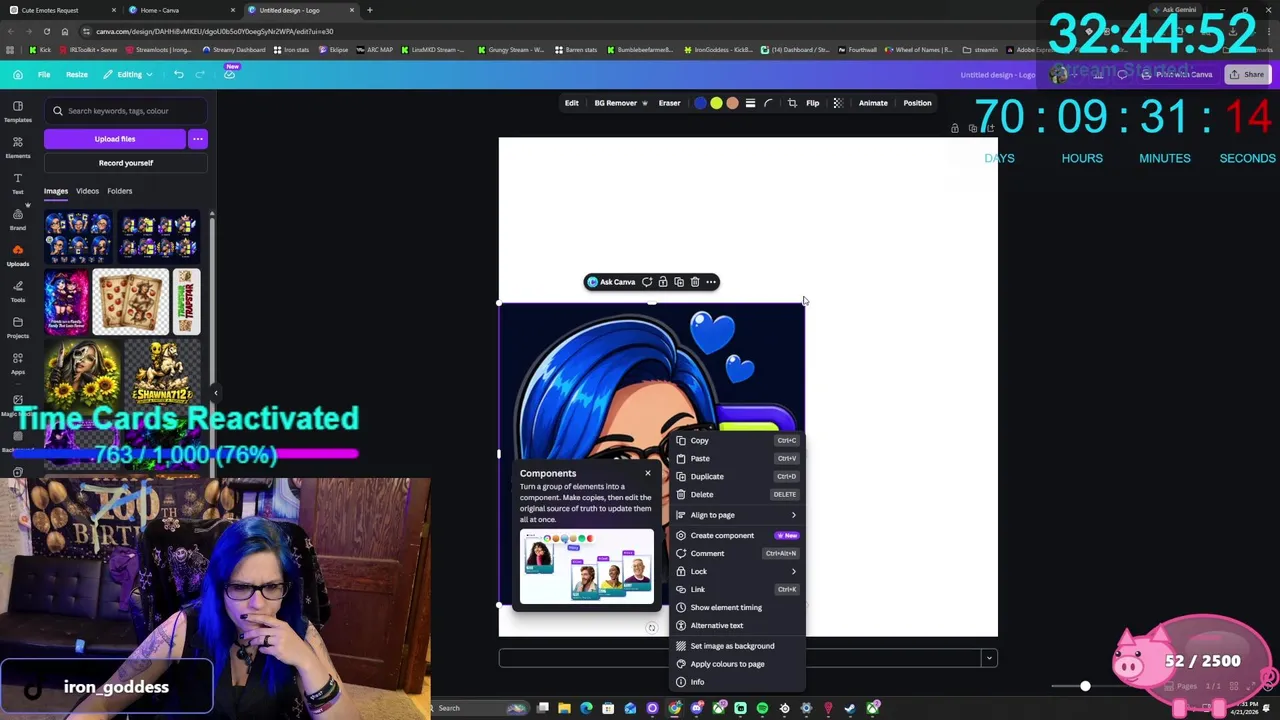Open the Editing mode dropdown
The width and height of the screenshot is (1280, 720).
pos(129,74)
